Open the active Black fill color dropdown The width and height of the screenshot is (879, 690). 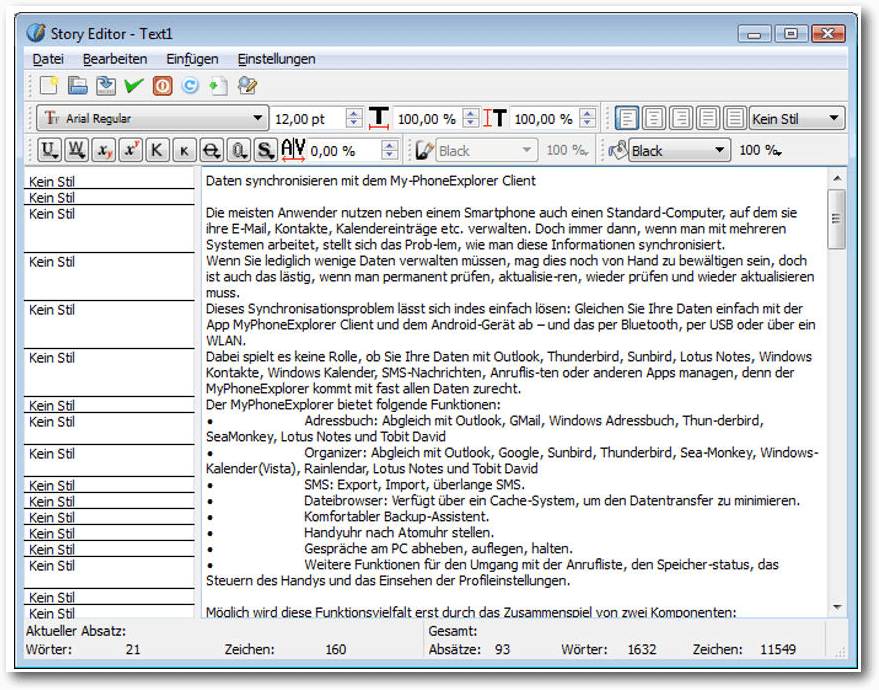[x=679, y=150]
